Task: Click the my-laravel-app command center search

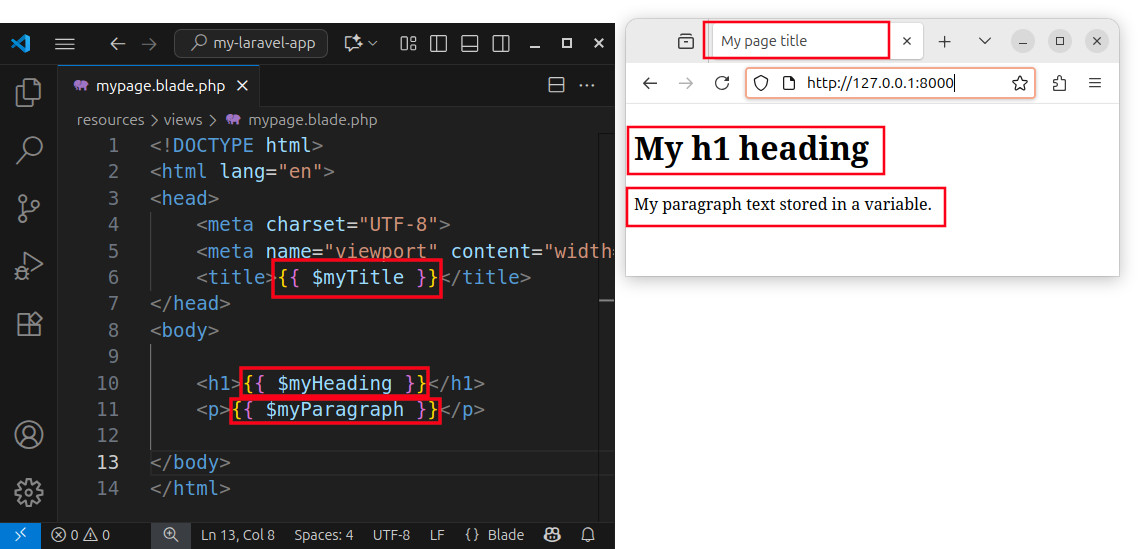Action: click(251, 44)
